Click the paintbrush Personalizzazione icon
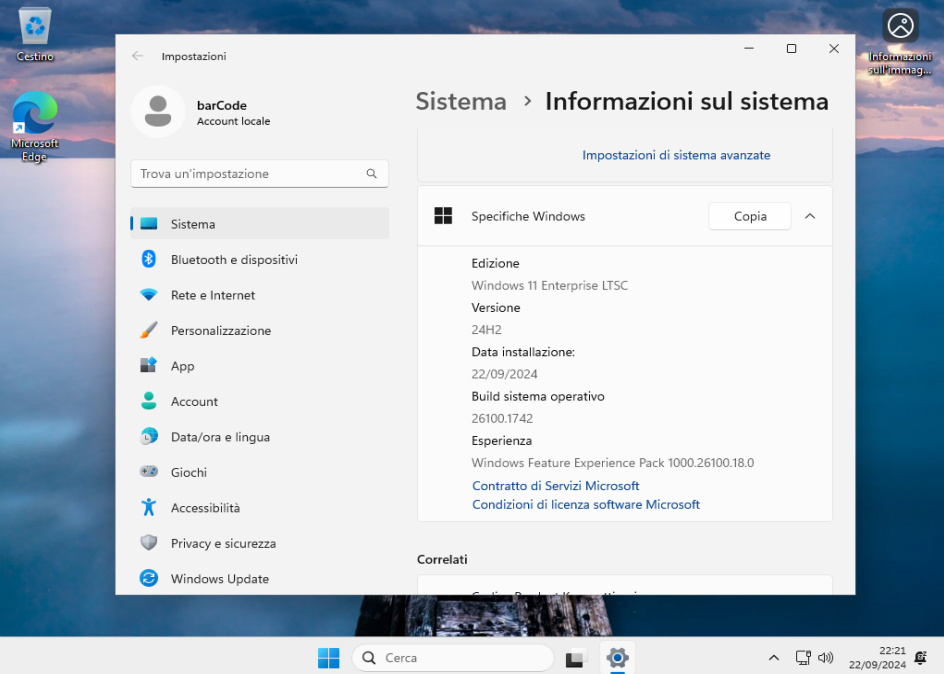 (149, 330)
